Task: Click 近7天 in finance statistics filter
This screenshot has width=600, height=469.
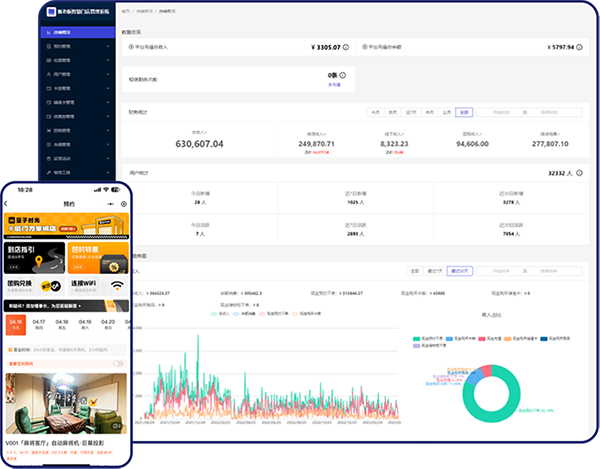Action: pyautogui.click(x=410, y=113)
